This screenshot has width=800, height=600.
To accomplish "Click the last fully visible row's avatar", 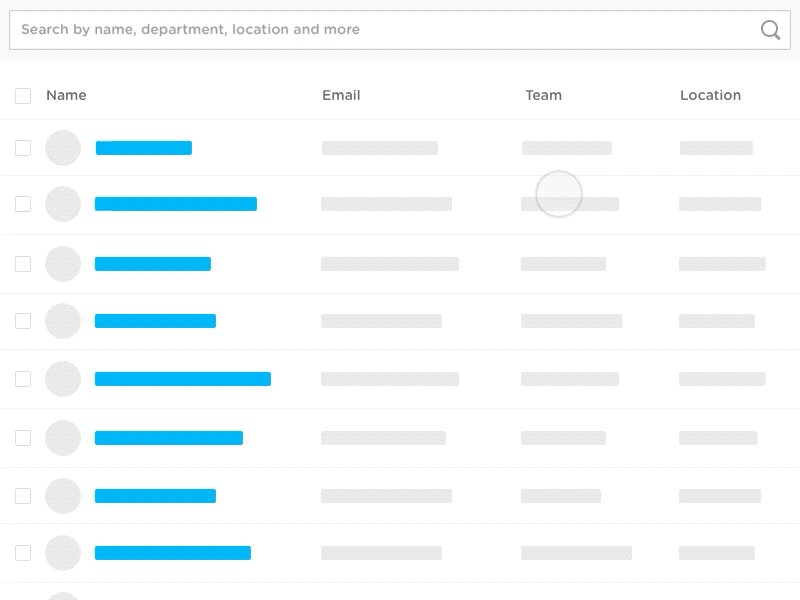I will 63,553.
